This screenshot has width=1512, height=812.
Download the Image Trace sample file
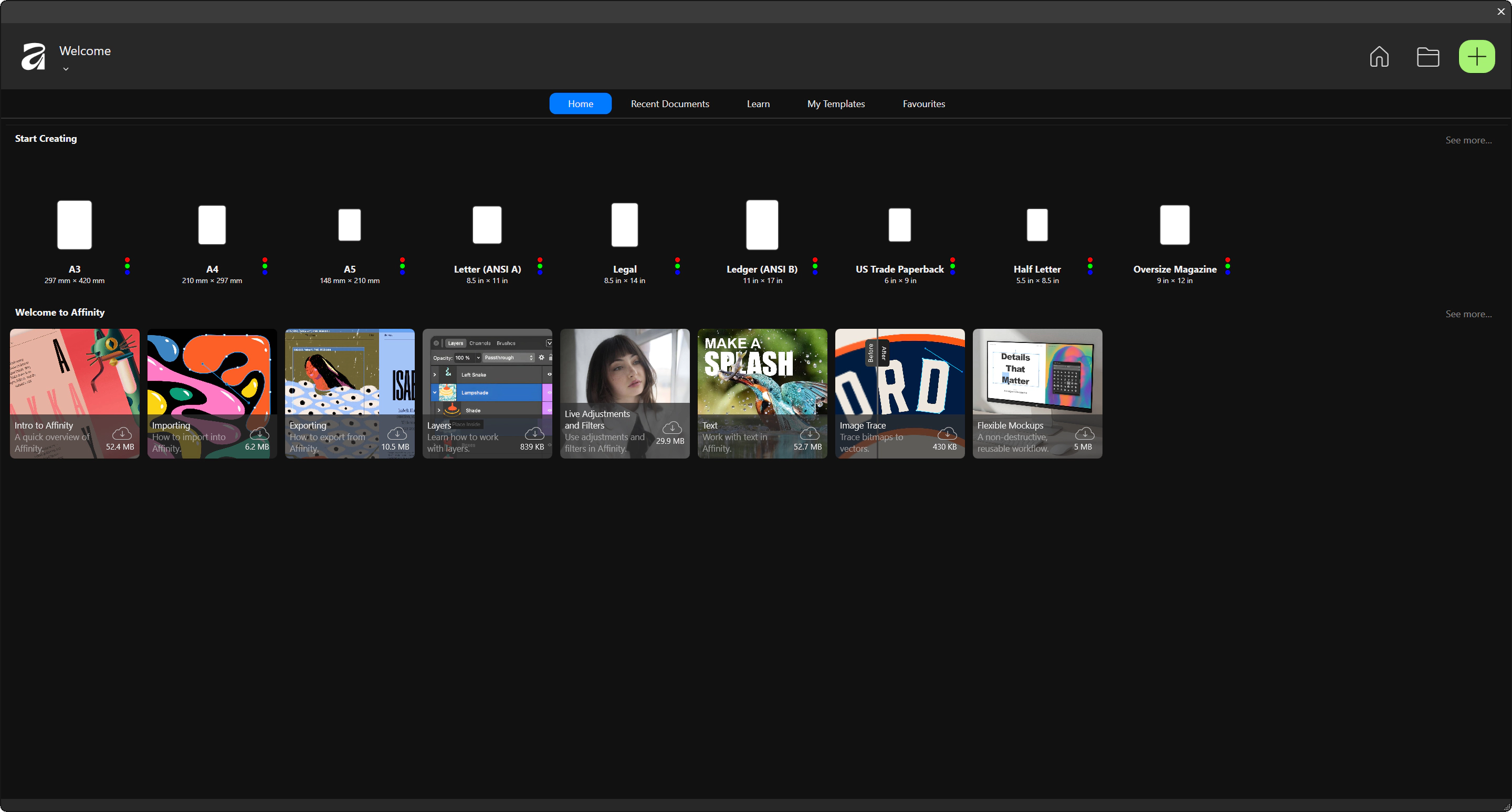pos(947,433)
